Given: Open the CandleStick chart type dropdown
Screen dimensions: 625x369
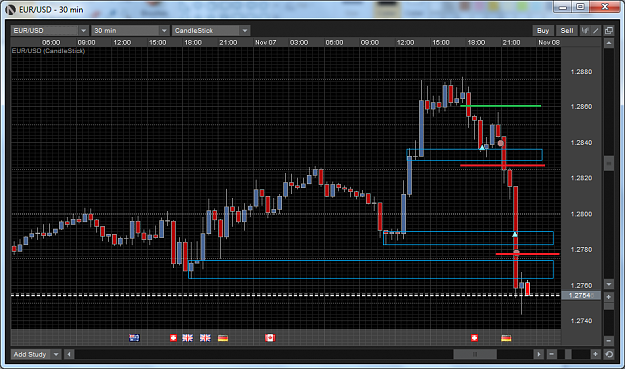Looking at the screenshot, I should 211,31.
